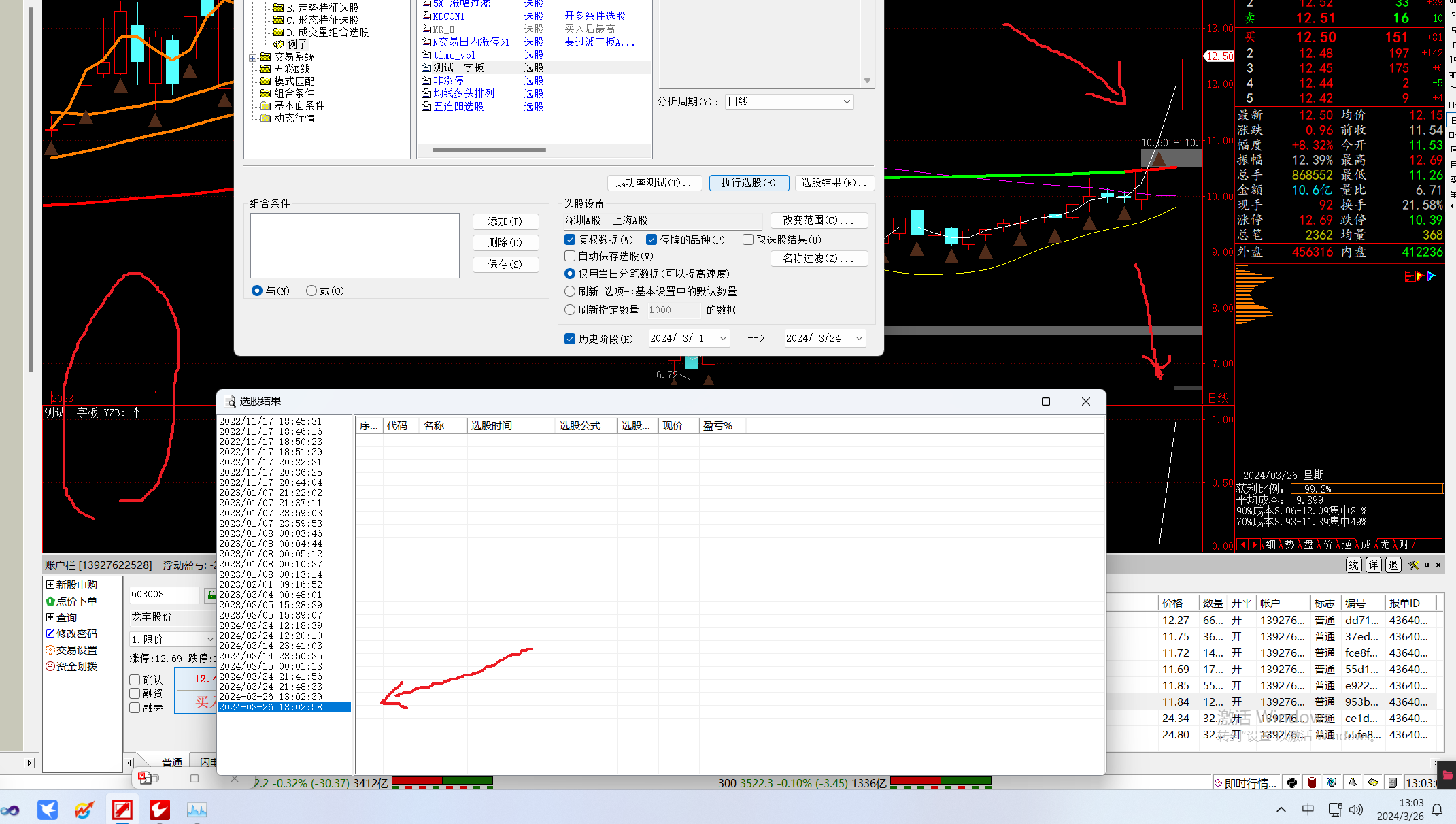Image resolution: width=1456 pixels, height=824 pixels.
Task: Click the network tray icon
Action: [x=1335, y=810]
